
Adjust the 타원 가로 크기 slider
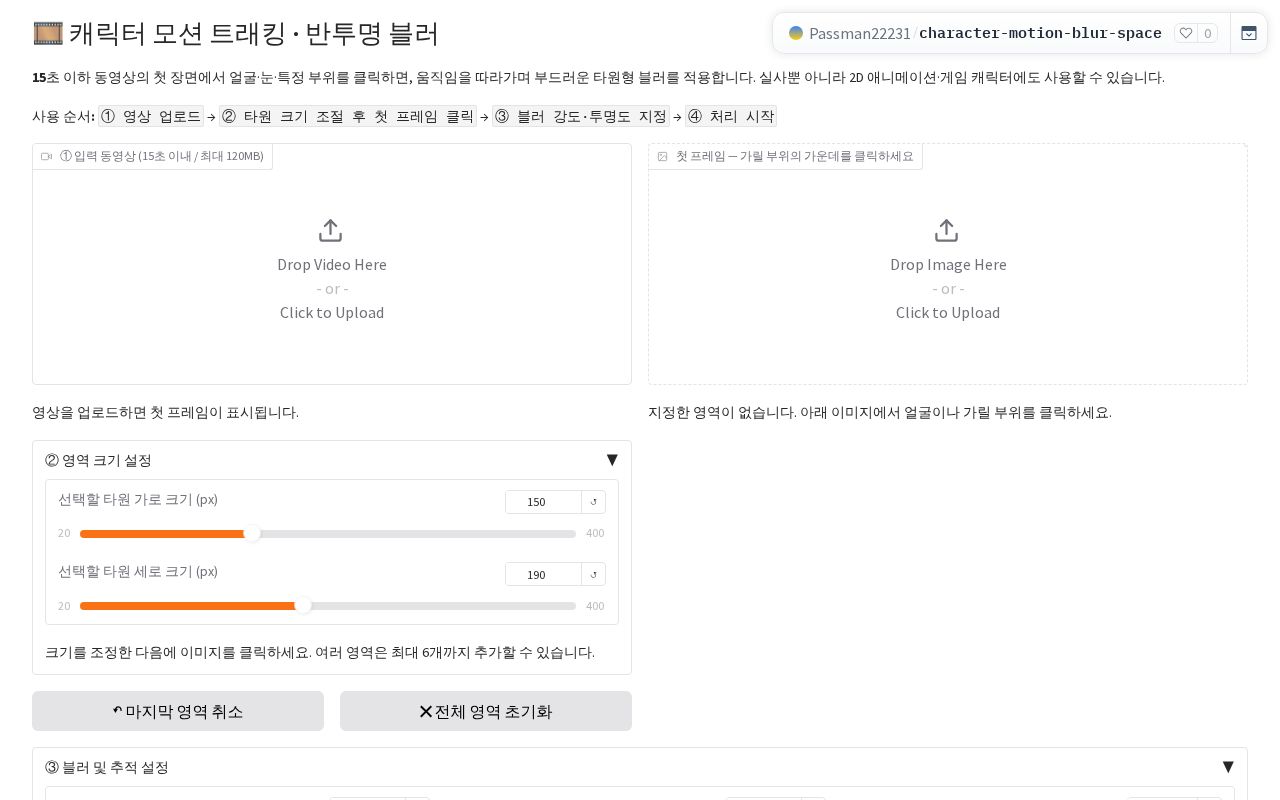(x=328, y=534)
